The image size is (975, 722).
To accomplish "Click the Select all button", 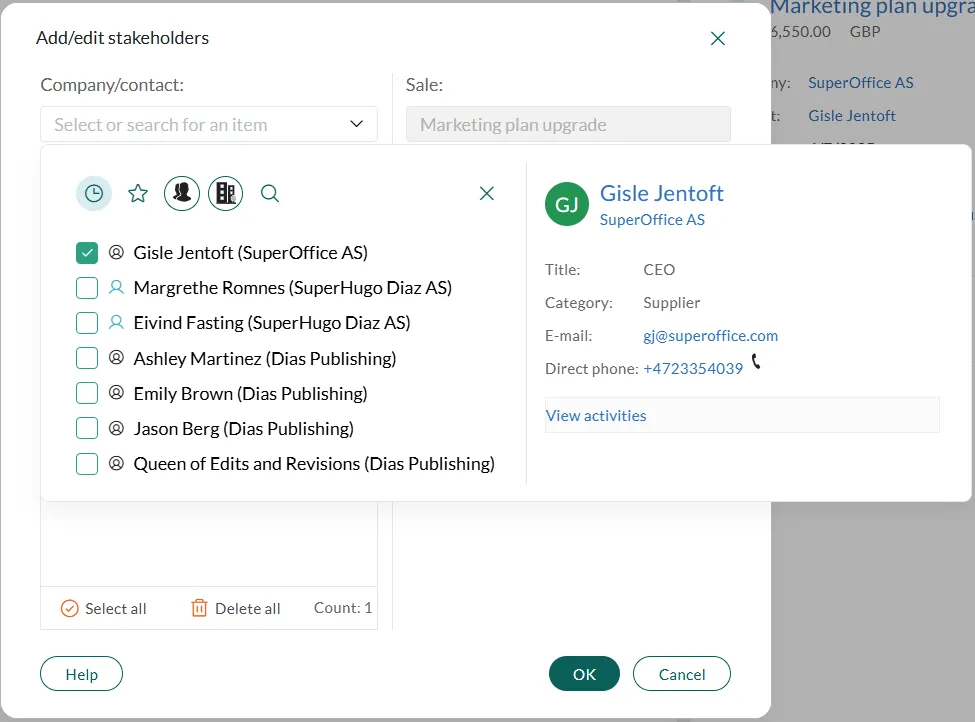I will click(104, 608).
